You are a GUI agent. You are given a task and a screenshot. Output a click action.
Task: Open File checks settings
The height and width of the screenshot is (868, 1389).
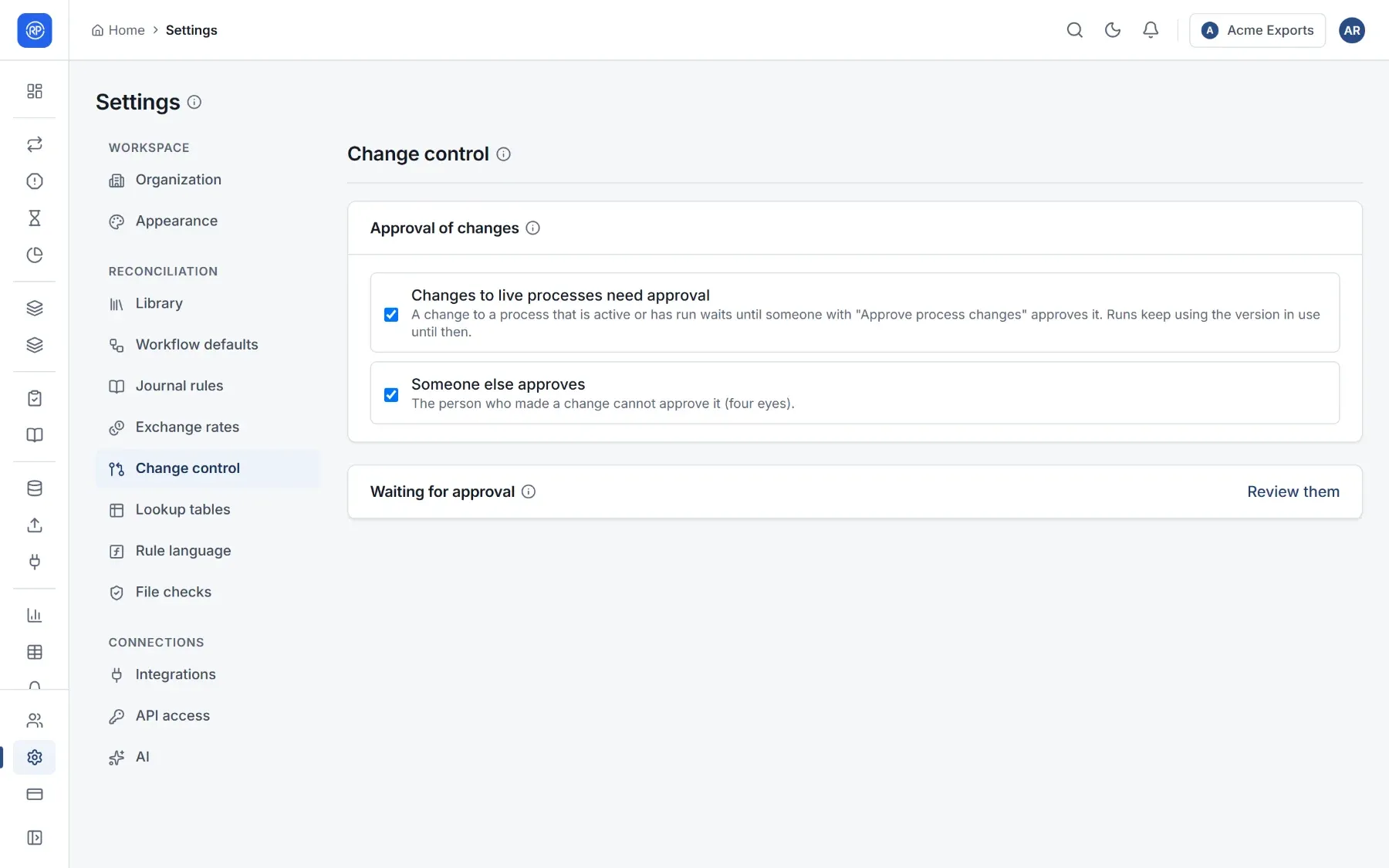click(x=208, y=592)
